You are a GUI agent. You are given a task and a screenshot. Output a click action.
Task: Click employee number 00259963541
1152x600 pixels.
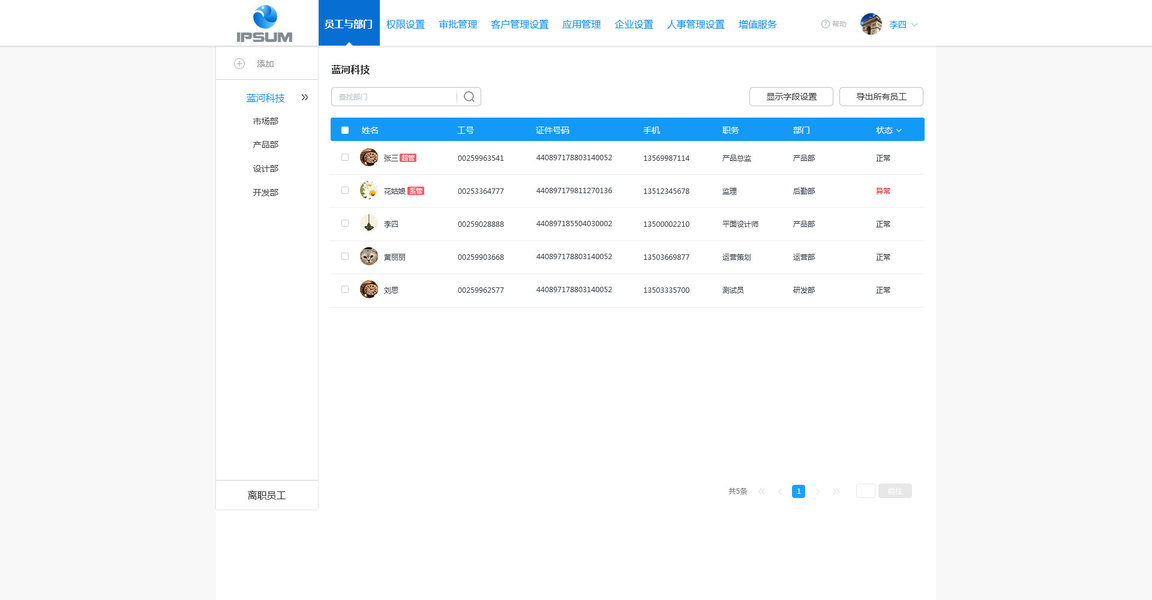480,158
